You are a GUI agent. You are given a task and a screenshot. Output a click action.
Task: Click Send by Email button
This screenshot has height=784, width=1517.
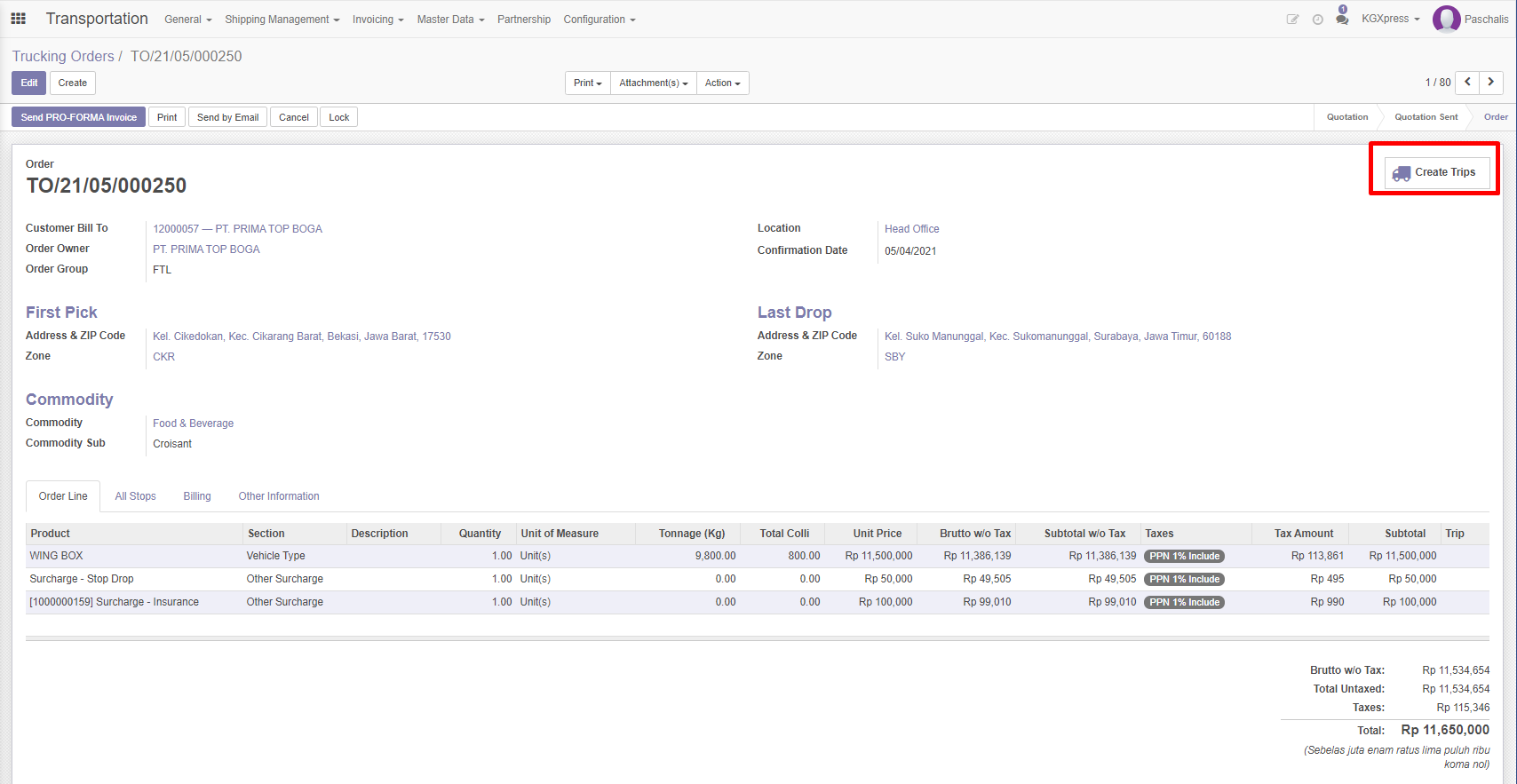click(x=228, y=117)
